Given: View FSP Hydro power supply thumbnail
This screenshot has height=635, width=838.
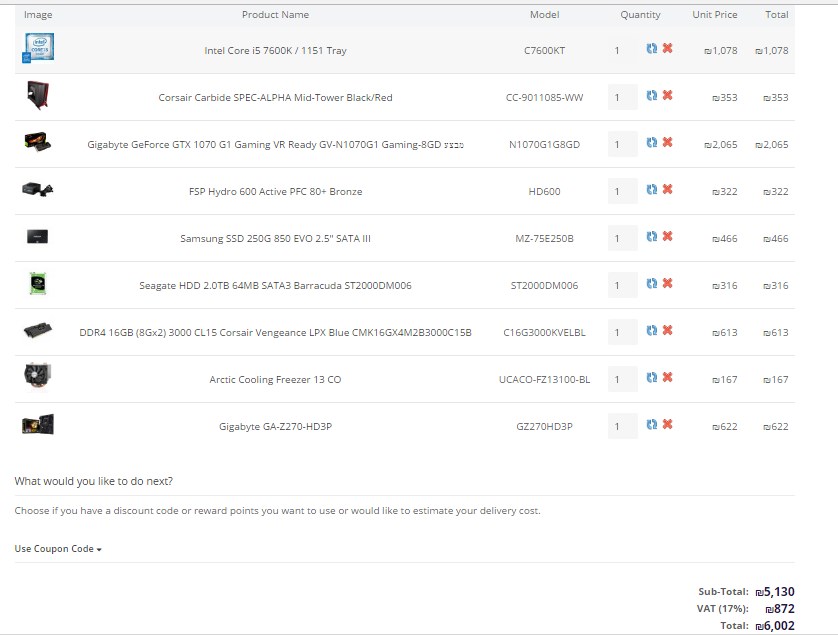Looking at the screenshot, I should point(38,189).
